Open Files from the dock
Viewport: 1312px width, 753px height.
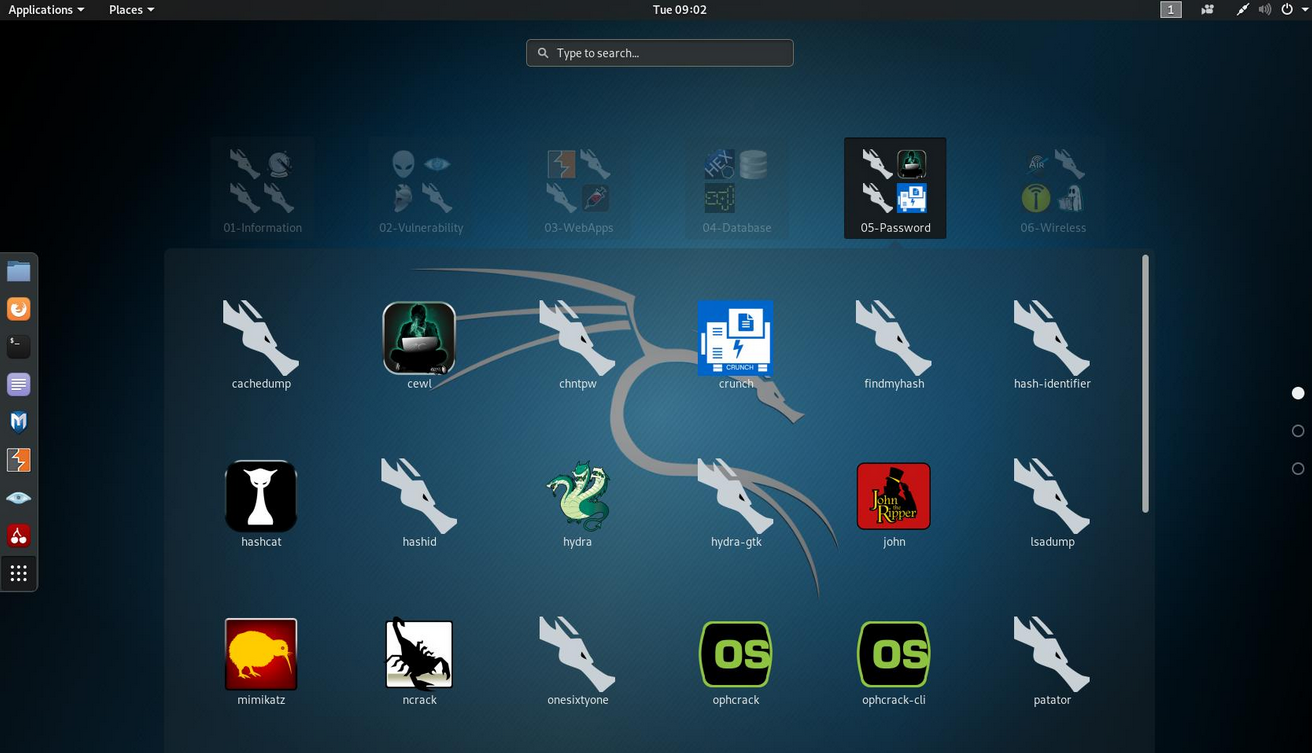(x=18, y=271)
